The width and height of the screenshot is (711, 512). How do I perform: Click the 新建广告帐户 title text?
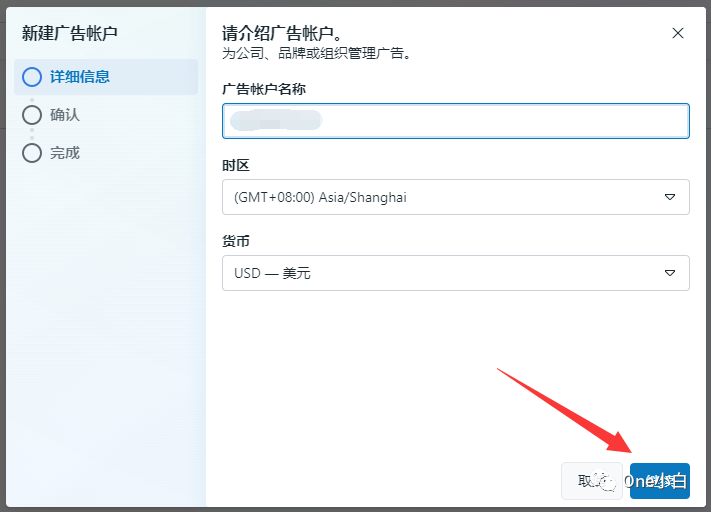pyautogui.click(x=70, y=33)
